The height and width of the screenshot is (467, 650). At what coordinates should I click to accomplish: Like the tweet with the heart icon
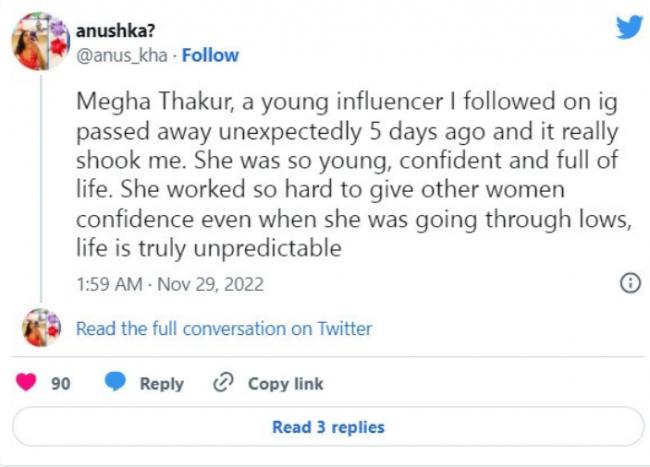tap(27, 384)
